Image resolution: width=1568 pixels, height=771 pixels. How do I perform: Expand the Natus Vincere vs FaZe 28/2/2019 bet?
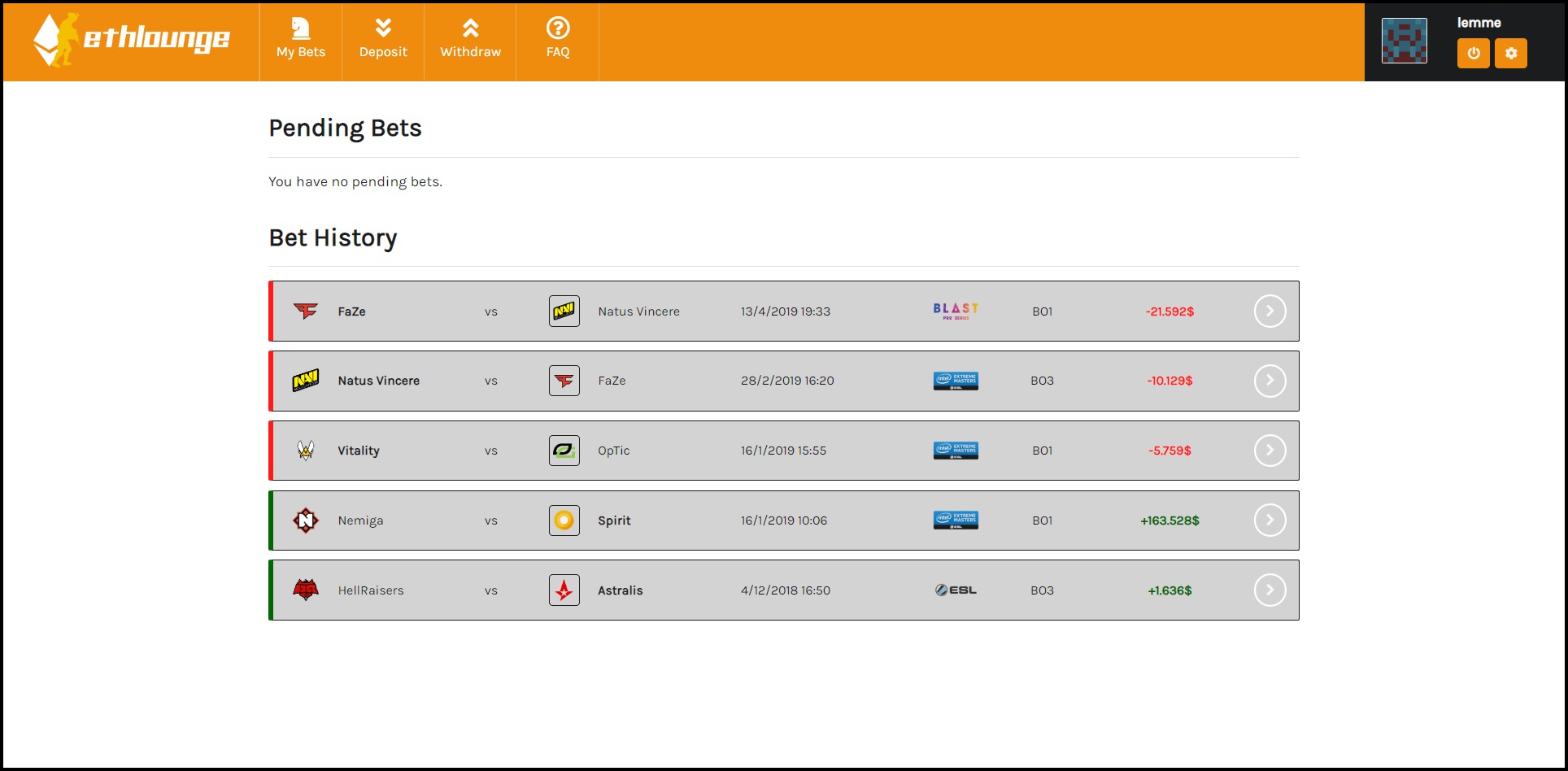[1270, 381]
